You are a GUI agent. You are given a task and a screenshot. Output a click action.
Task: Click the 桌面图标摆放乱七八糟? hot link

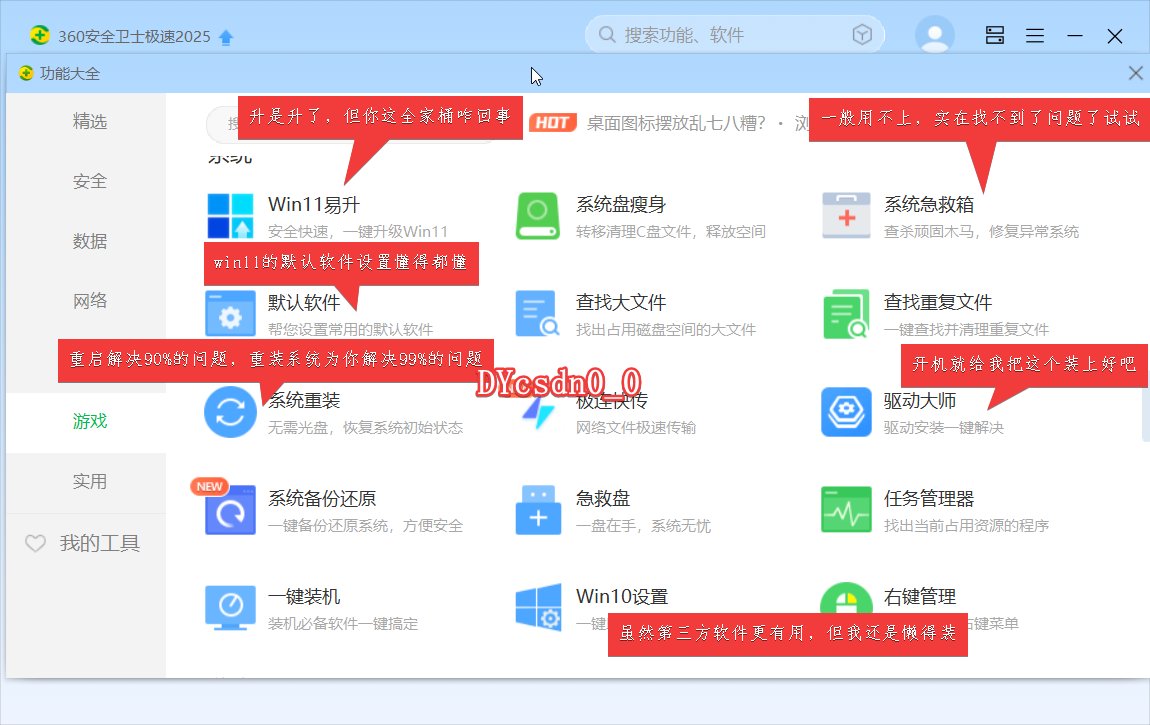675,122
